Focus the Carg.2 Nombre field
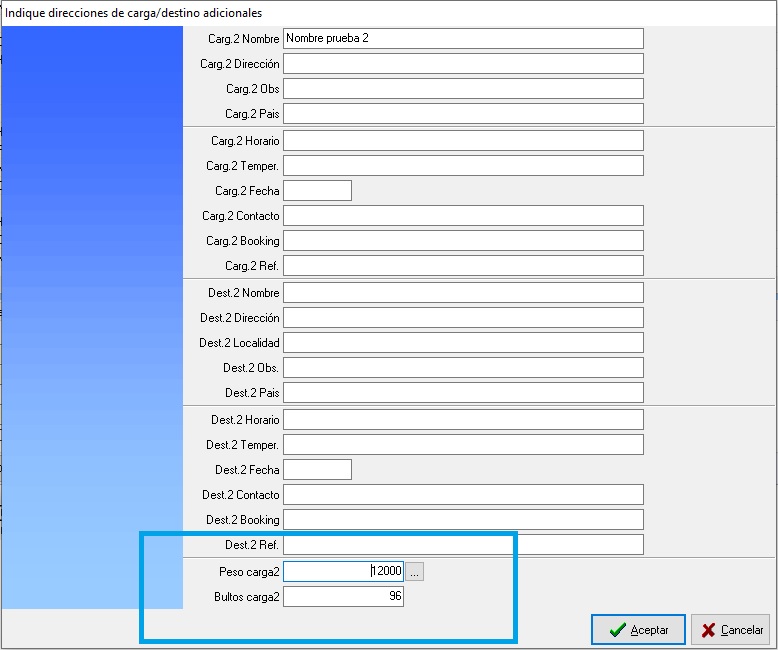 click(463, 39)
